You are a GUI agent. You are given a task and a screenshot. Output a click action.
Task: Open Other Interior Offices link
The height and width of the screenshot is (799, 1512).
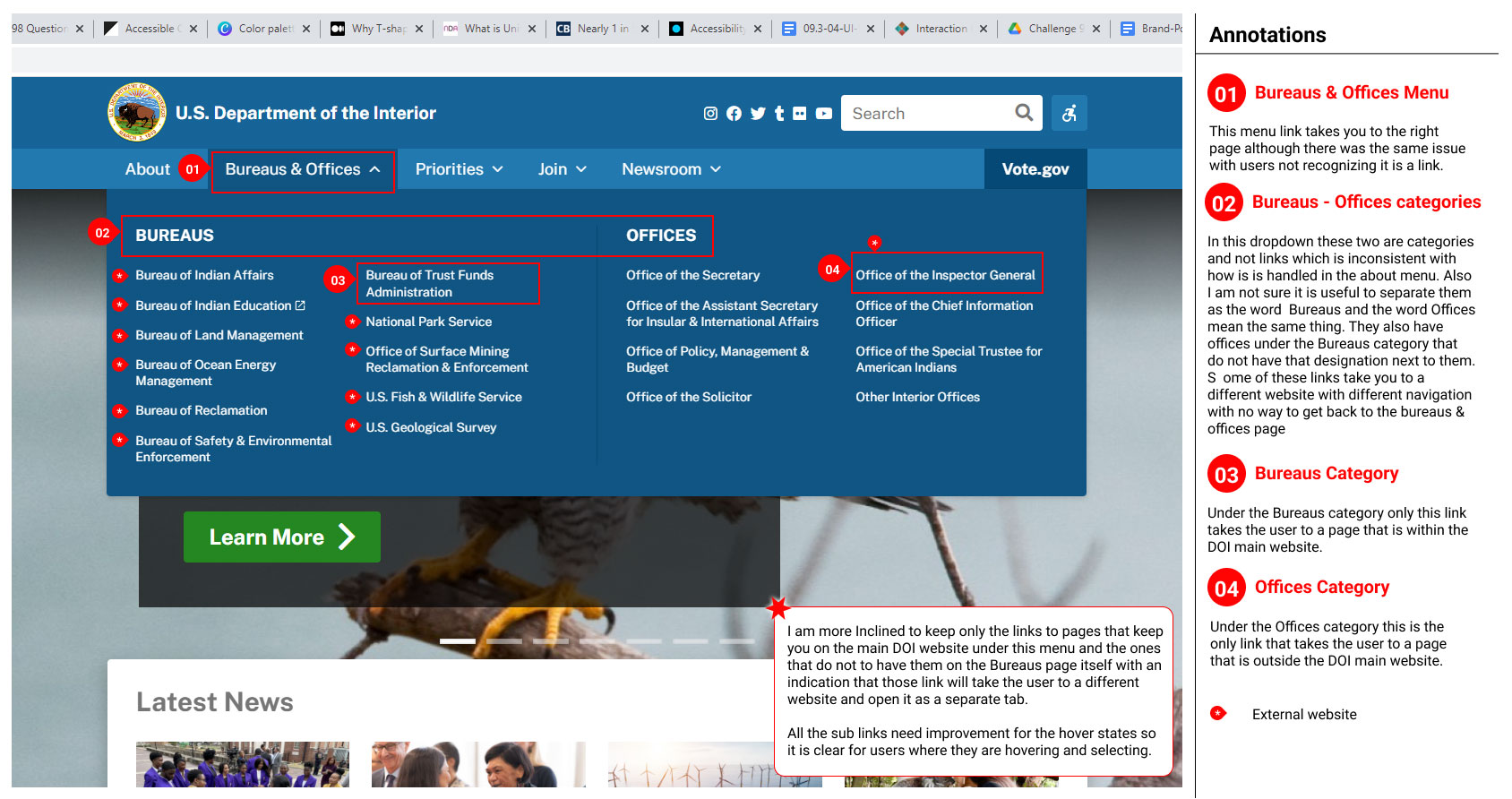917,397
